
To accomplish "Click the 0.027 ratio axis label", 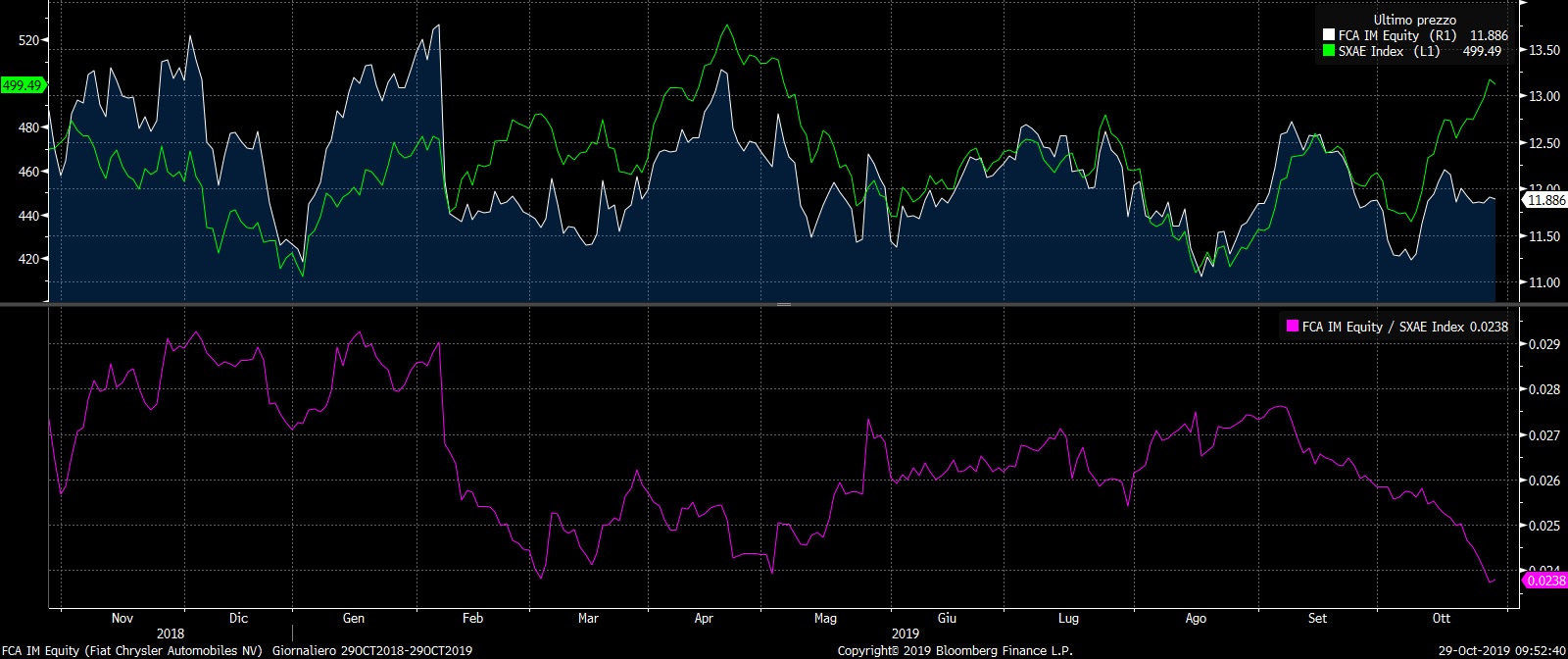I will click(1544, 435).
